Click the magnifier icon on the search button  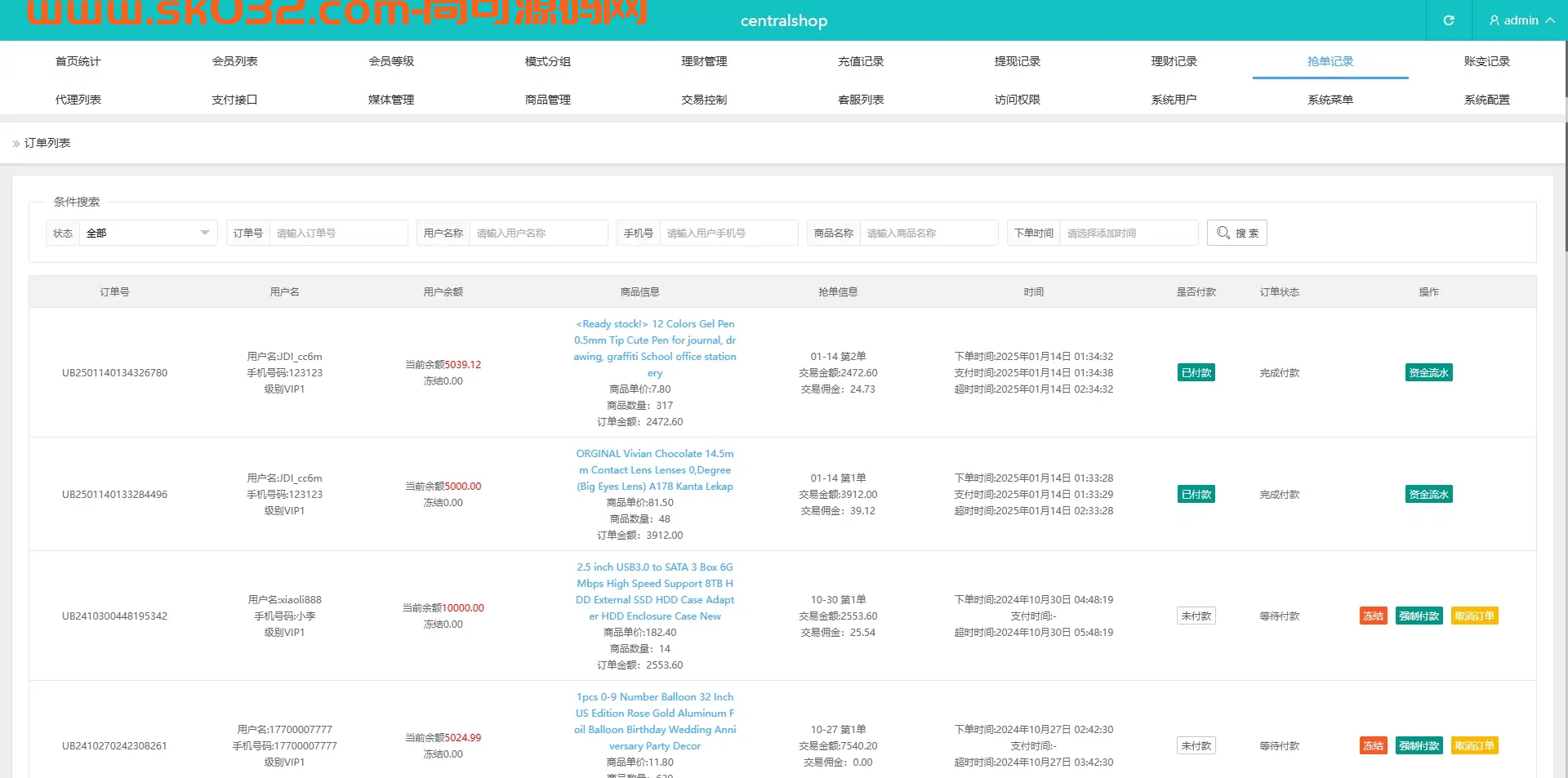[1222, 233]
